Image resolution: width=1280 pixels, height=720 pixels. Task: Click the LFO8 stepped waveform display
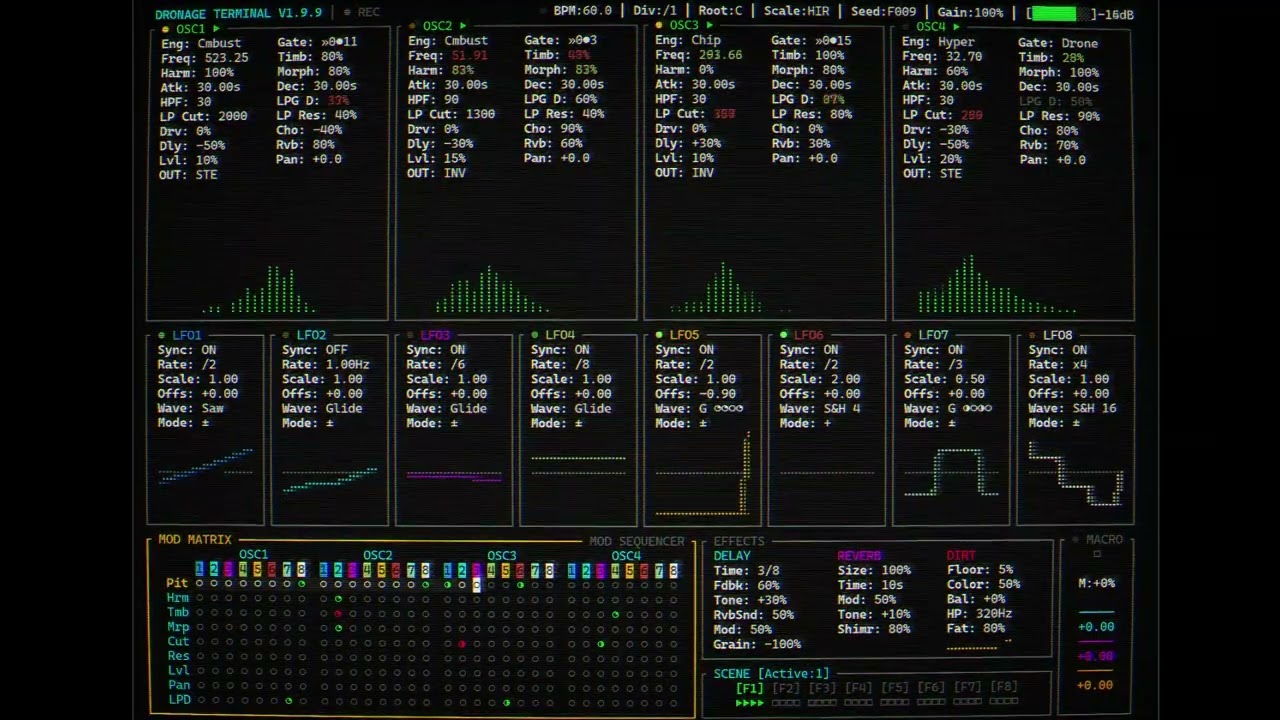(1075, 474)
